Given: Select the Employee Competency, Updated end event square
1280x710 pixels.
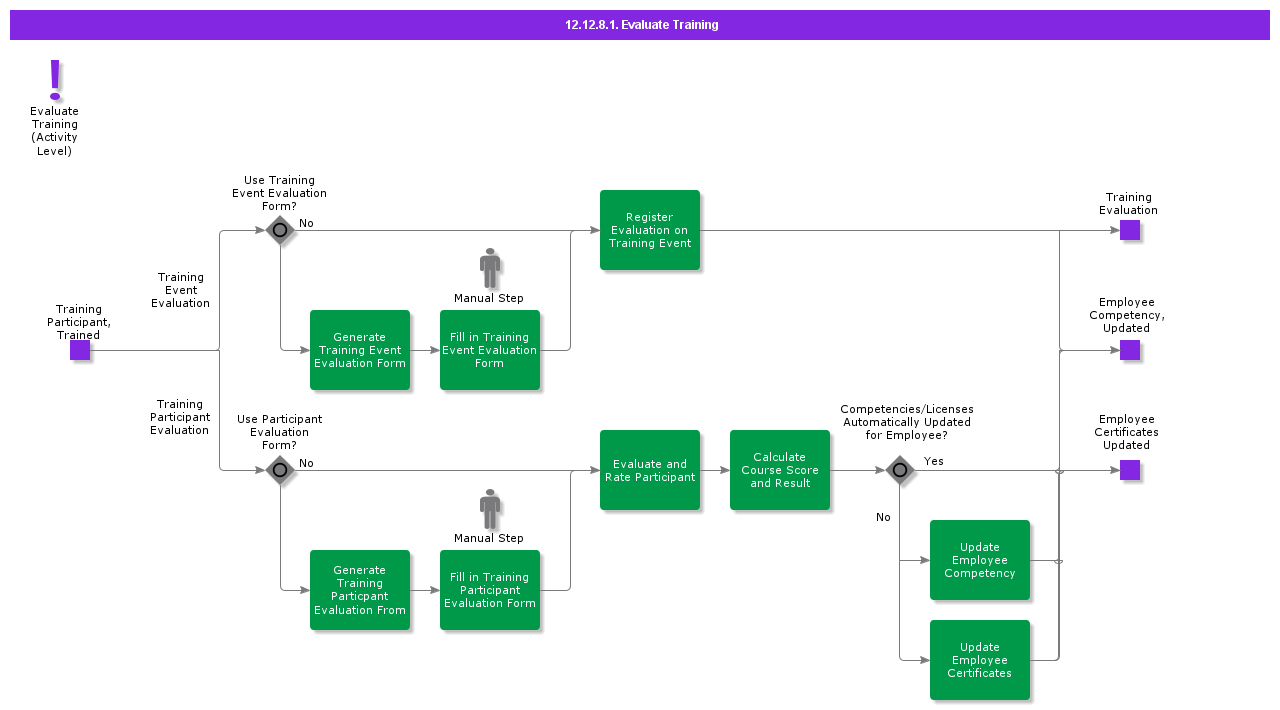Looking at the screenshot, I should (1130, 350).
